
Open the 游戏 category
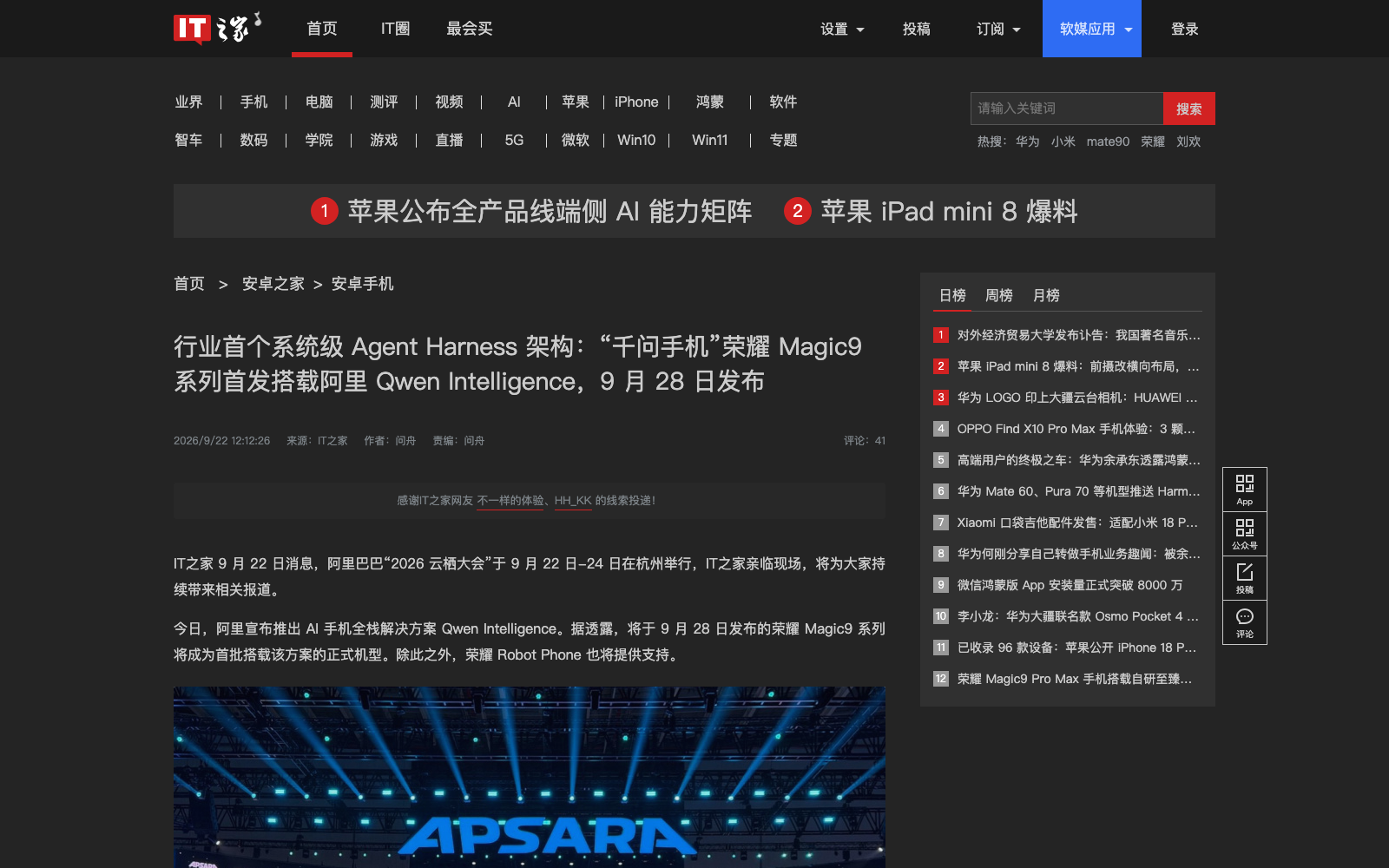click(x=384, y=140)
